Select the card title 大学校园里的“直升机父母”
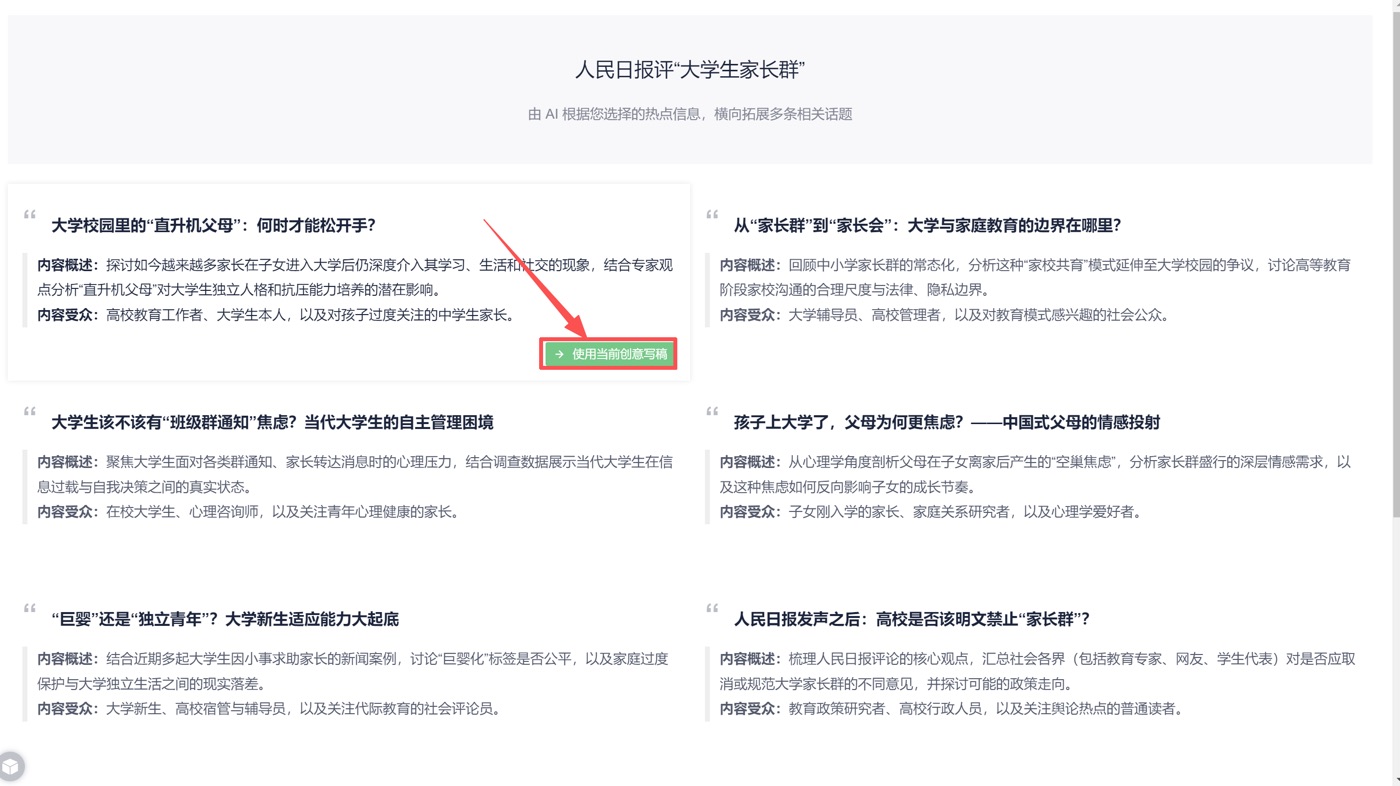 (x=214, y=225)
